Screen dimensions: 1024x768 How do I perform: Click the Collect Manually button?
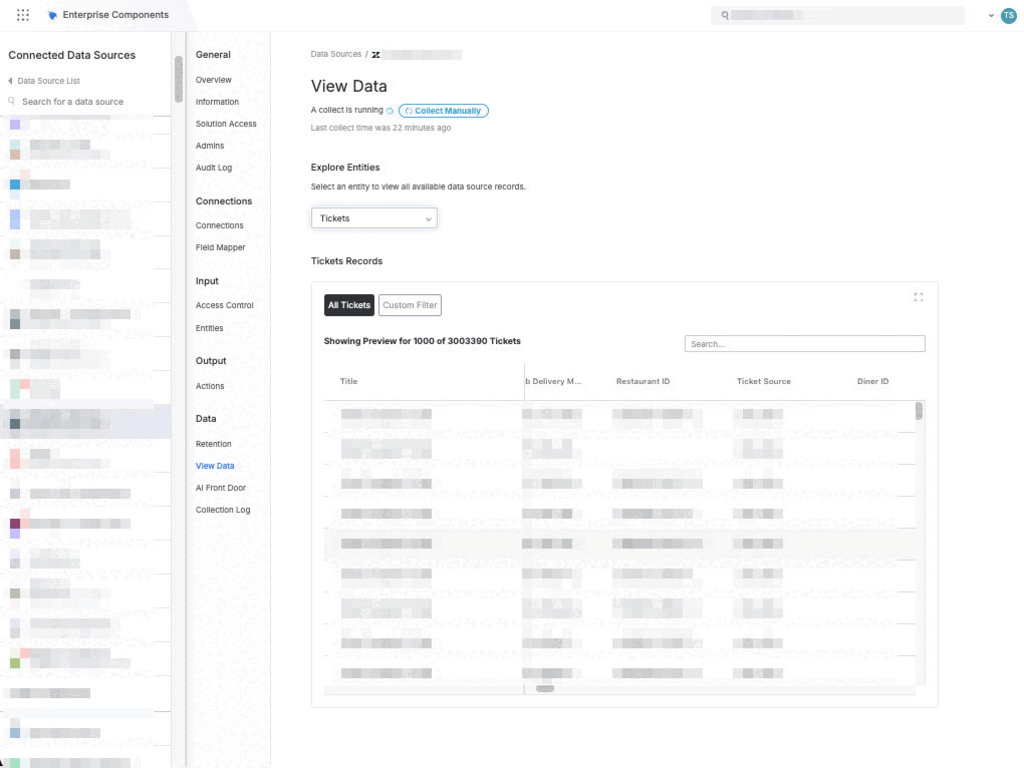(443, 110)
